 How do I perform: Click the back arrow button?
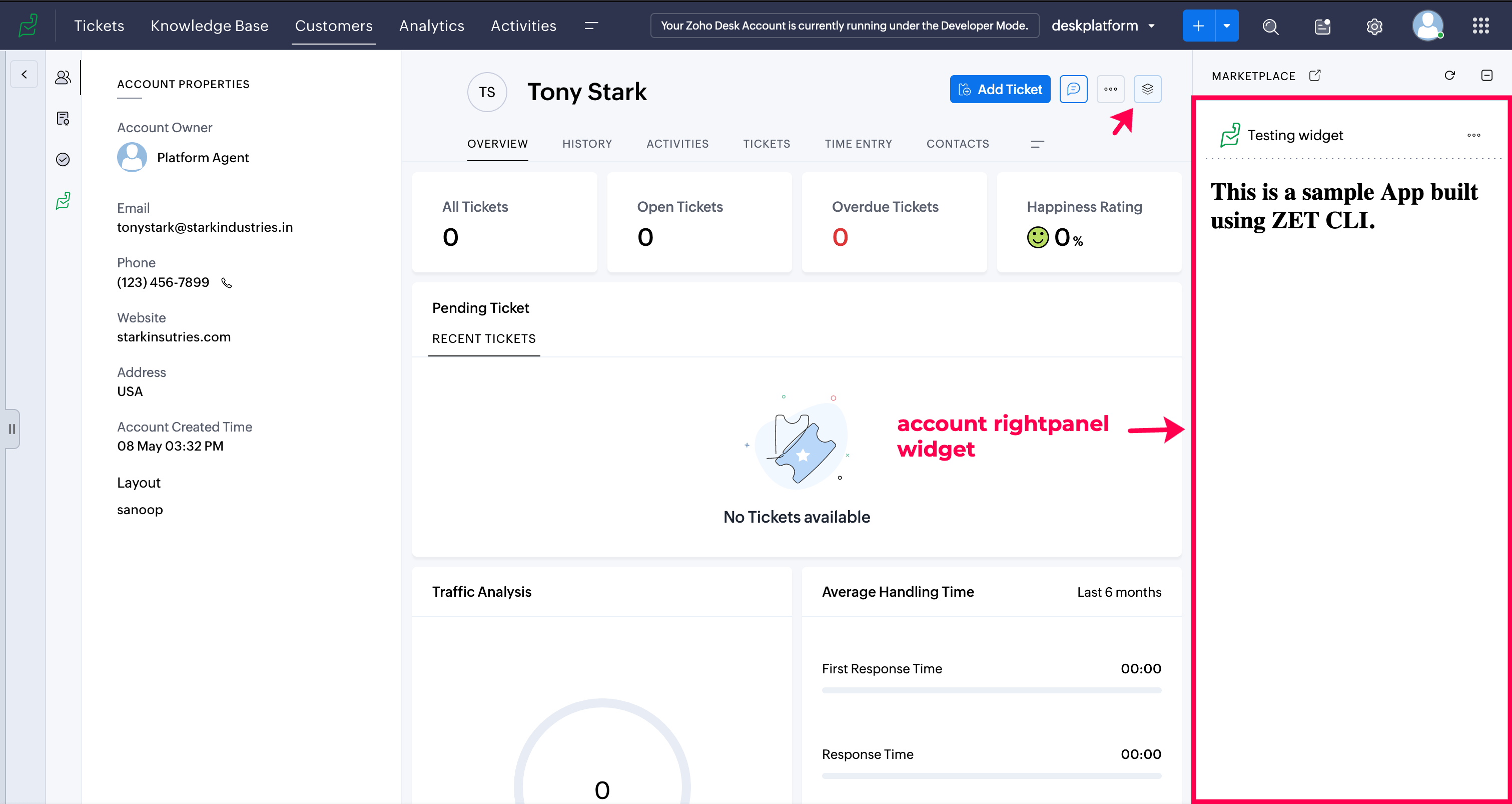click(24, 75)
